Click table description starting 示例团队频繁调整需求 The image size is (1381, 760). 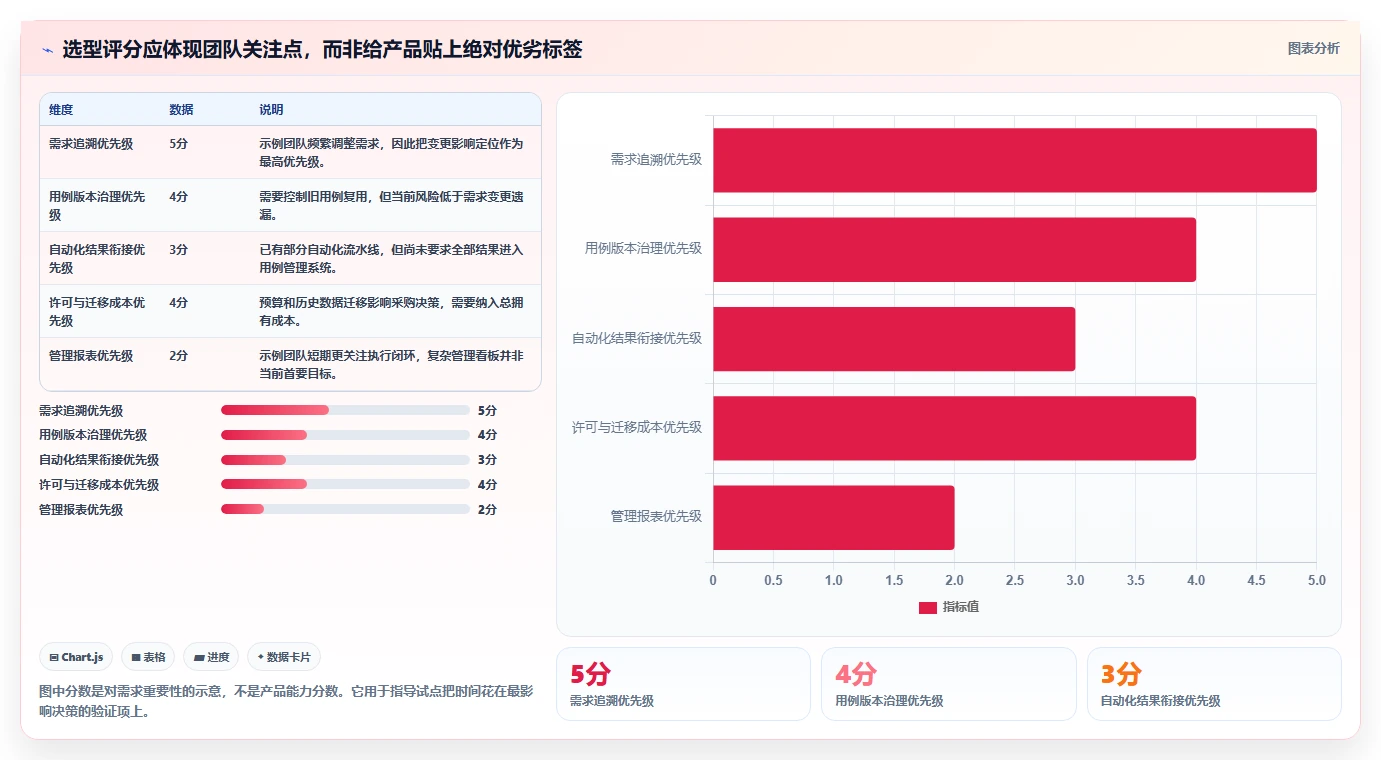tap(391, 152)
